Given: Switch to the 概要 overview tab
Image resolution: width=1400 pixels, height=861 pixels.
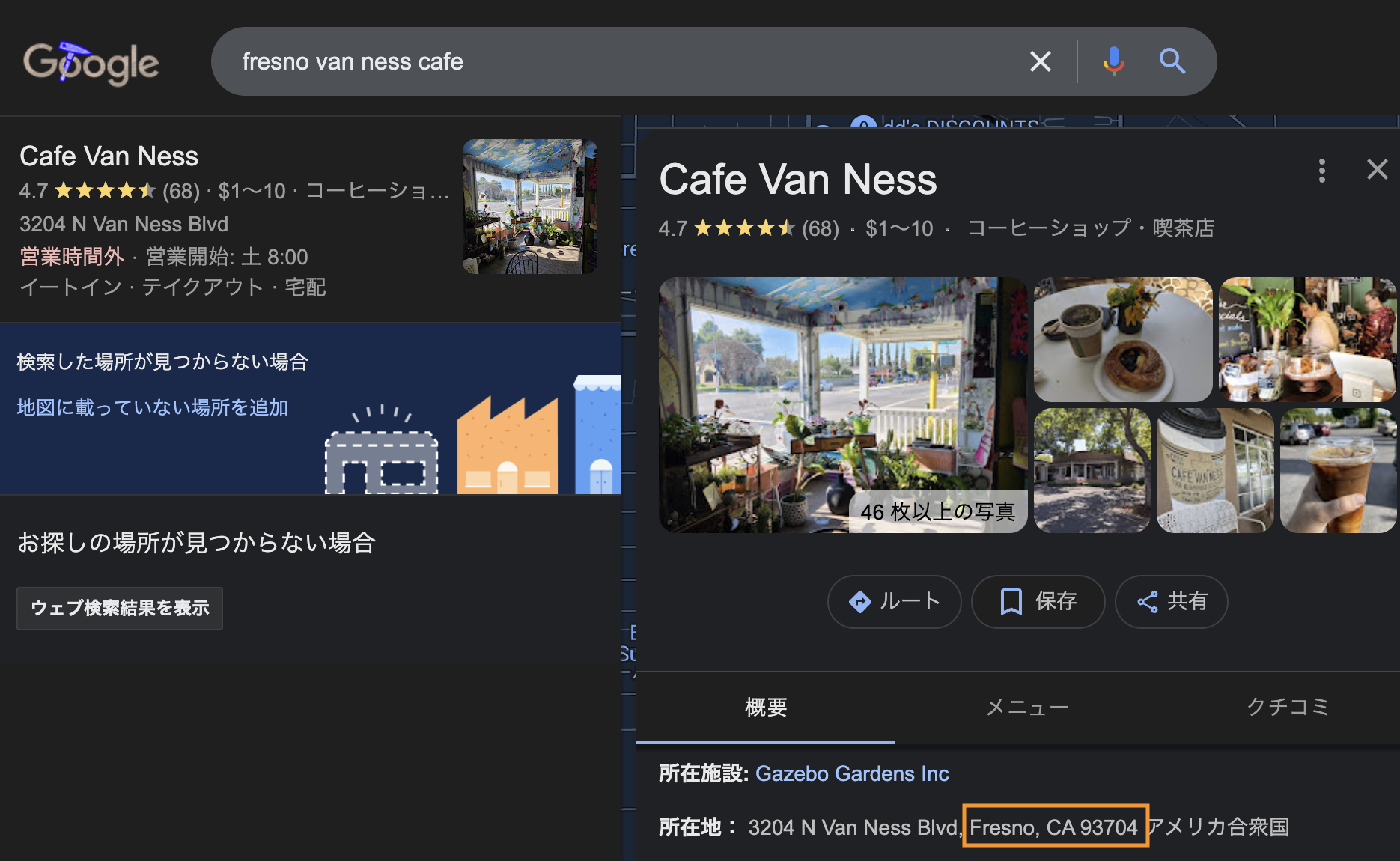Looking at the screenshot, I should coord(766,708).
